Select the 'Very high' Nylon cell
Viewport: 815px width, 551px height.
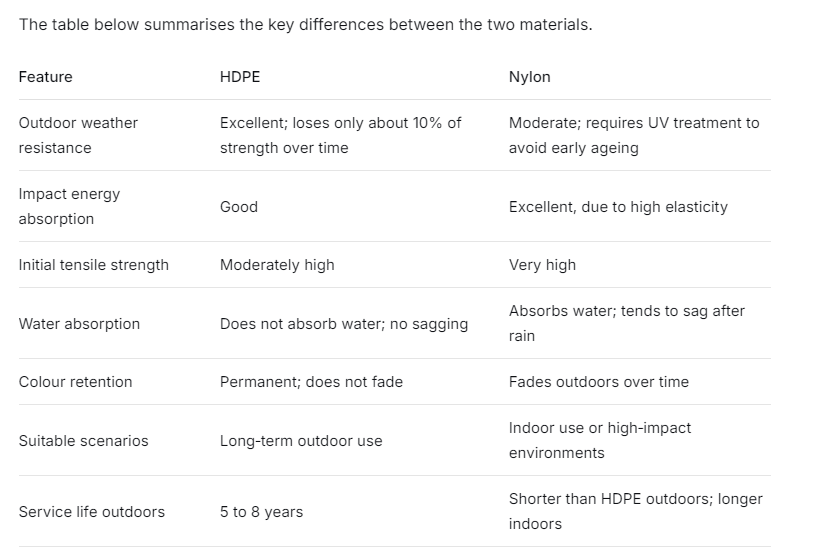542,265
